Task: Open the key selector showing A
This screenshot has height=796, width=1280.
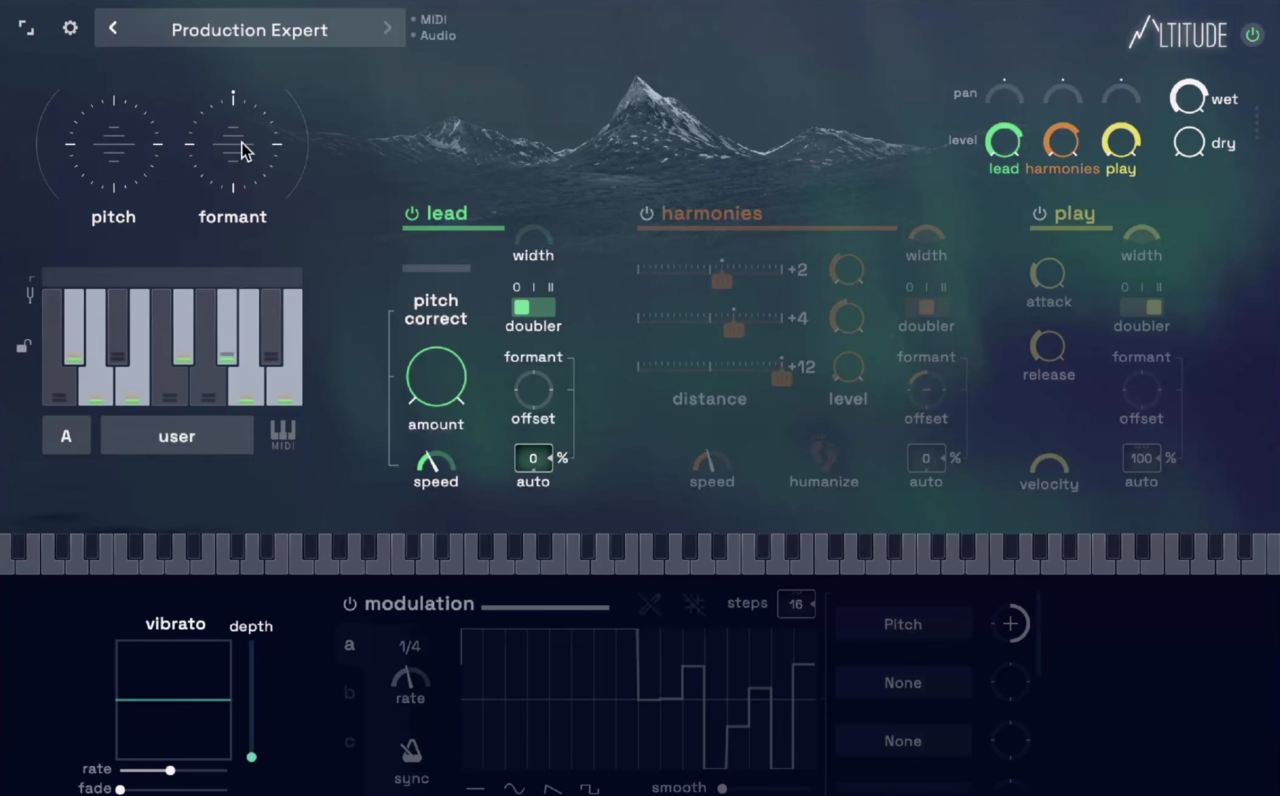Action: point(66,436)
